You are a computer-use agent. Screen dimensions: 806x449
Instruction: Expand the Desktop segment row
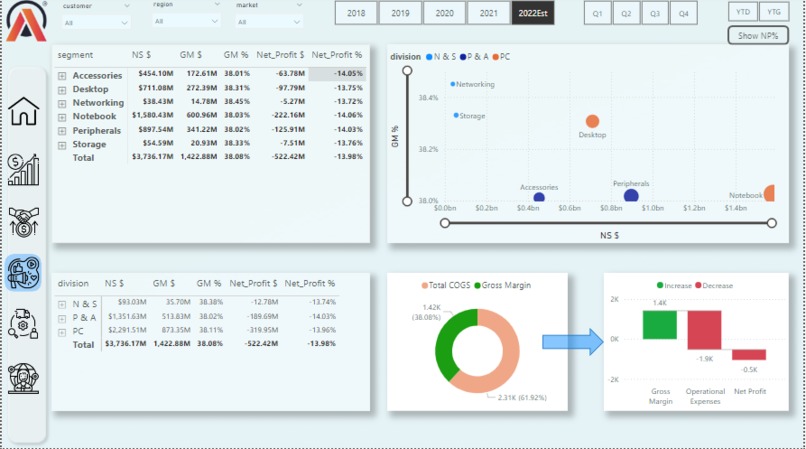click(62, 89)
